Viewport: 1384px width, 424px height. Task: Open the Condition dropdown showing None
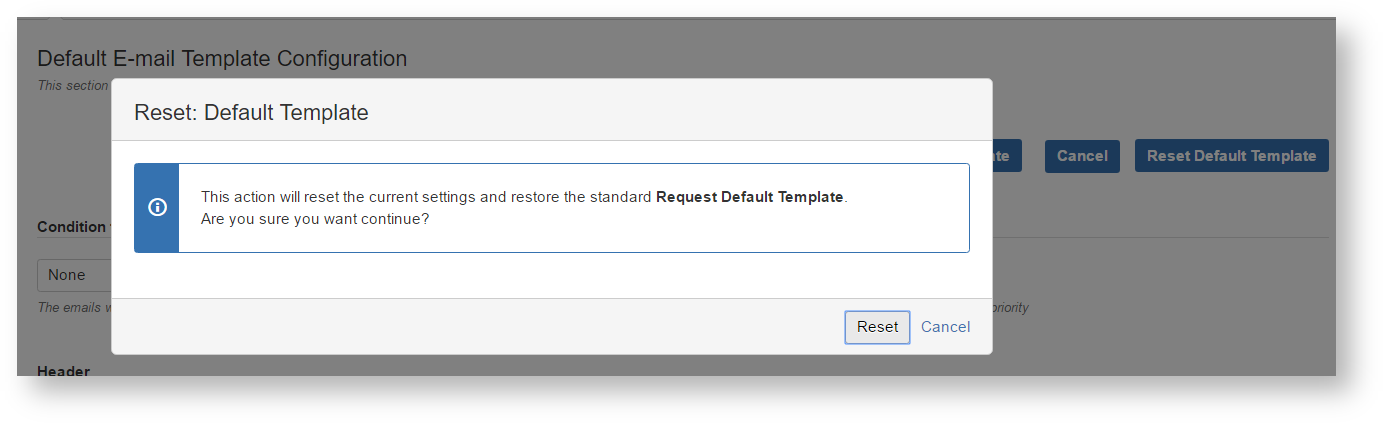(x=74, y=275)
